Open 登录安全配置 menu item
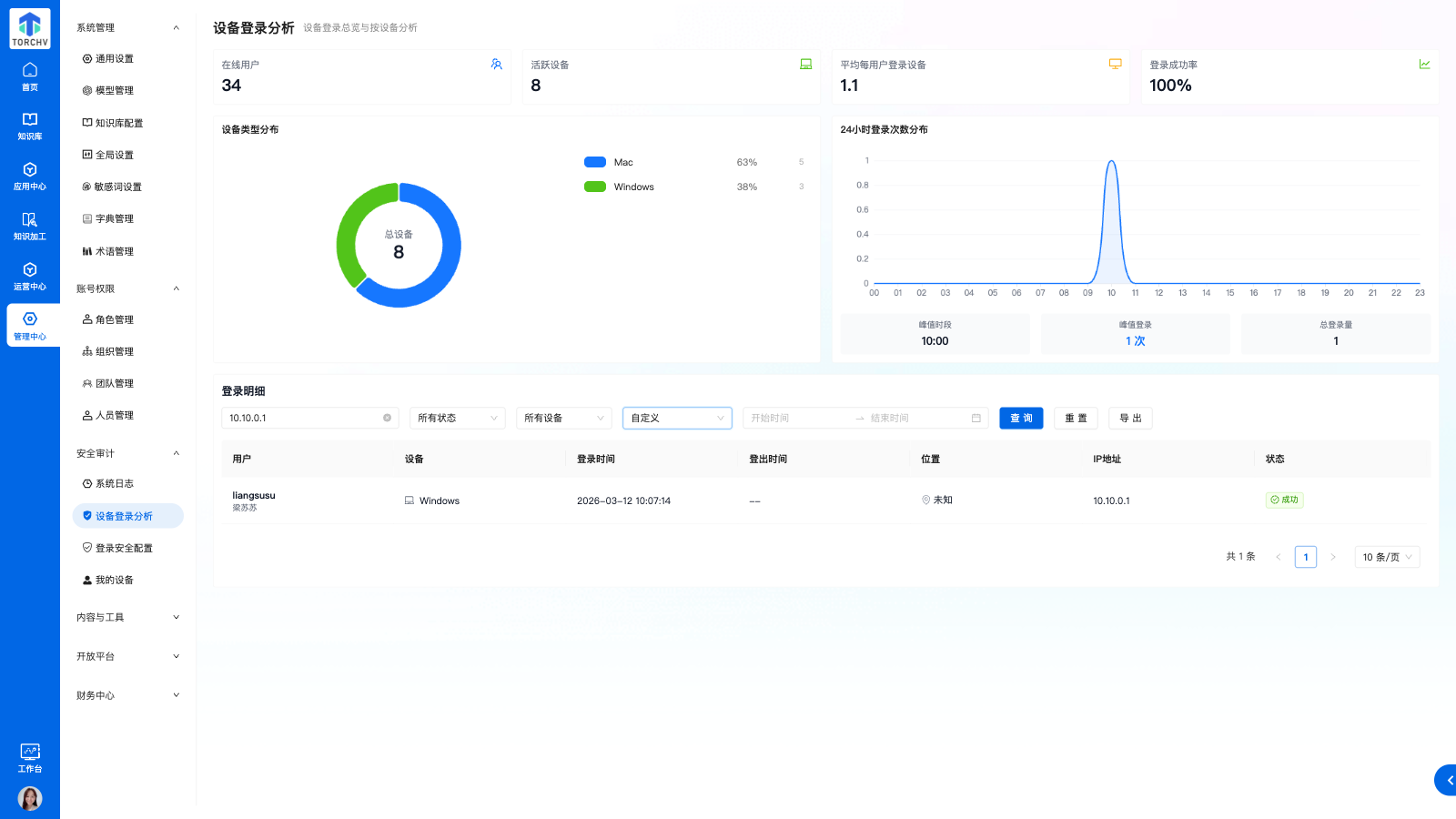This screenshot has height=819, width=1456. (x=124, y=548)
